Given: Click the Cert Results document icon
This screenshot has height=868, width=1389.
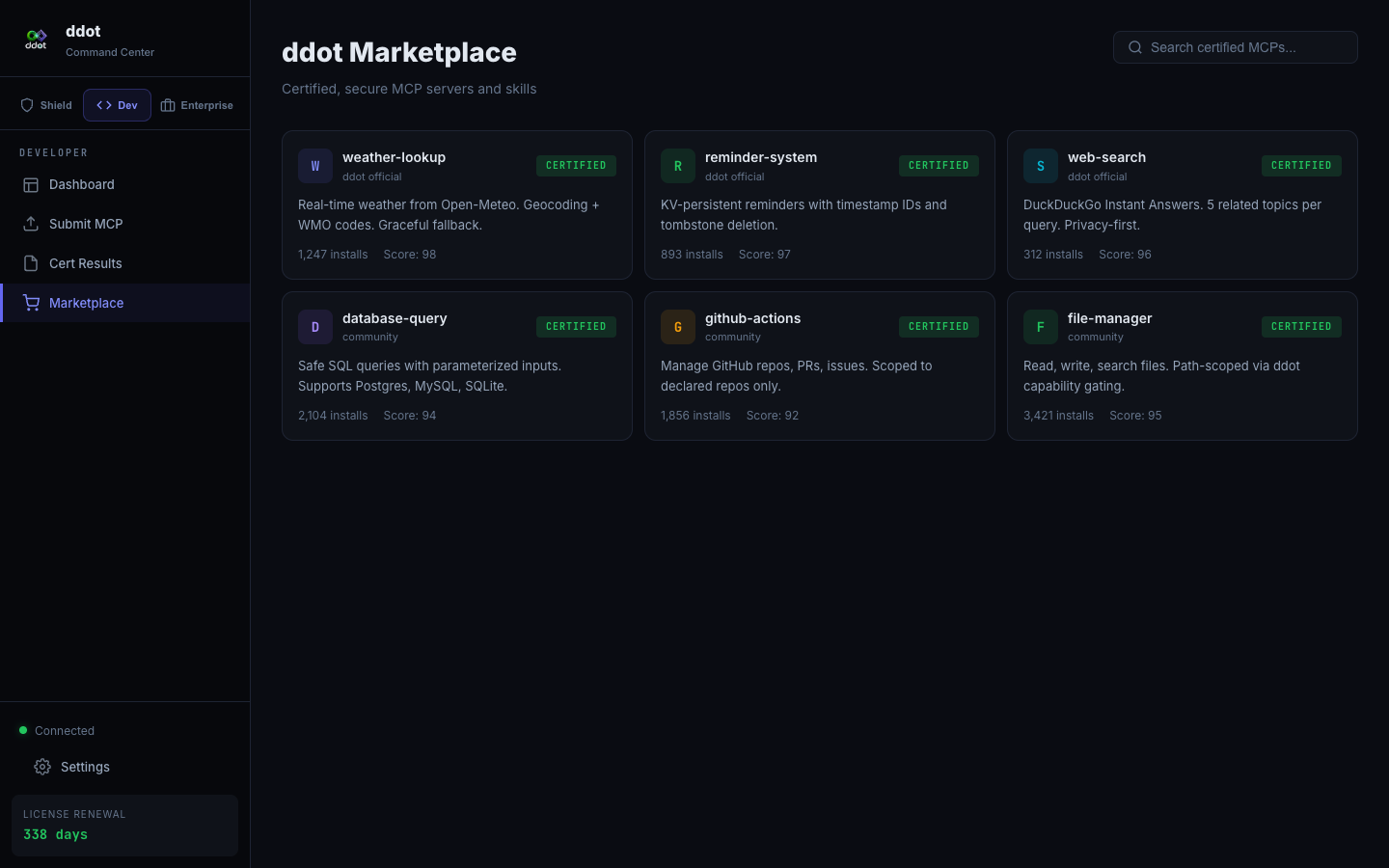Looking at the screenshot, I should point(30,263).
